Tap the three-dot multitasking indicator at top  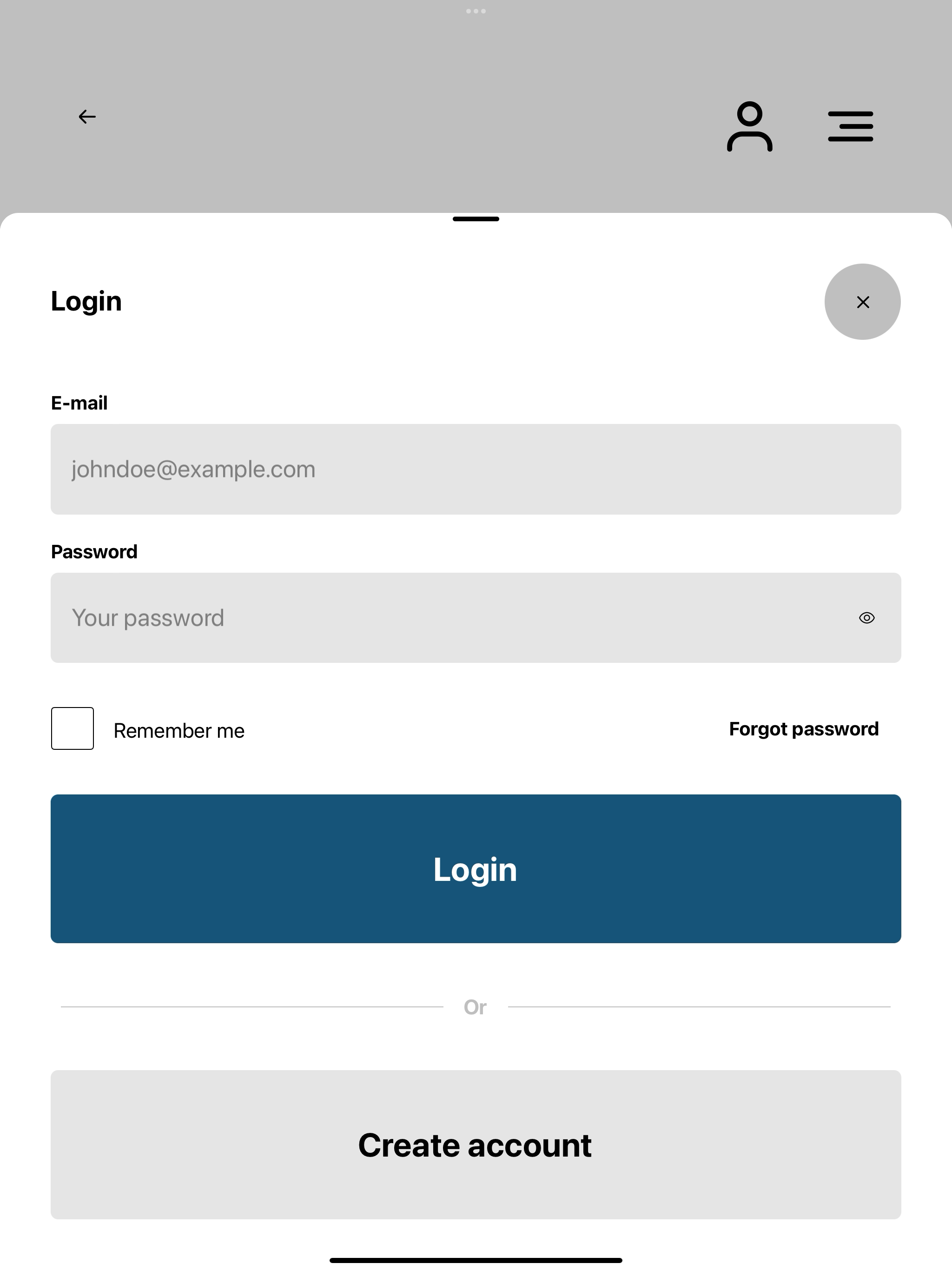point(476,11)
